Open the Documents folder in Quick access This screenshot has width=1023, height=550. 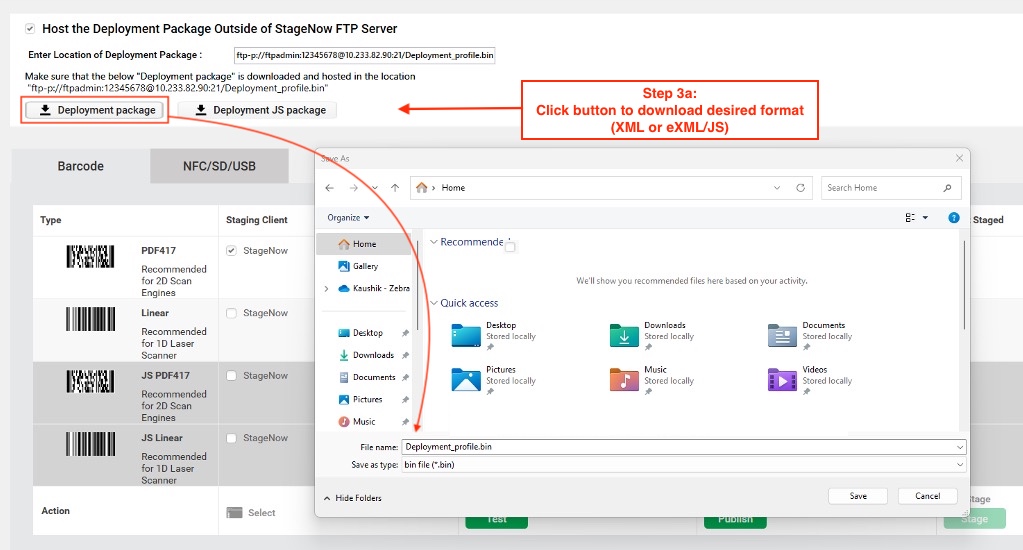point(782,335)
